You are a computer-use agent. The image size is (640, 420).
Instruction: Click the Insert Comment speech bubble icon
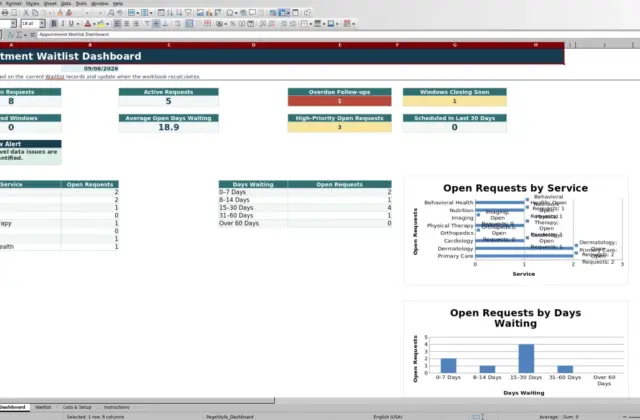click(x=252, y=13)
